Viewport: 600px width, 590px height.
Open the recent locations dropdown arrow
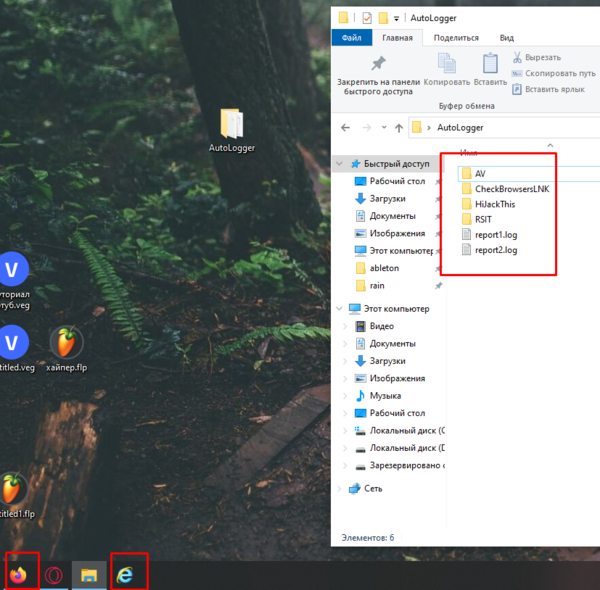pos(381,128)
